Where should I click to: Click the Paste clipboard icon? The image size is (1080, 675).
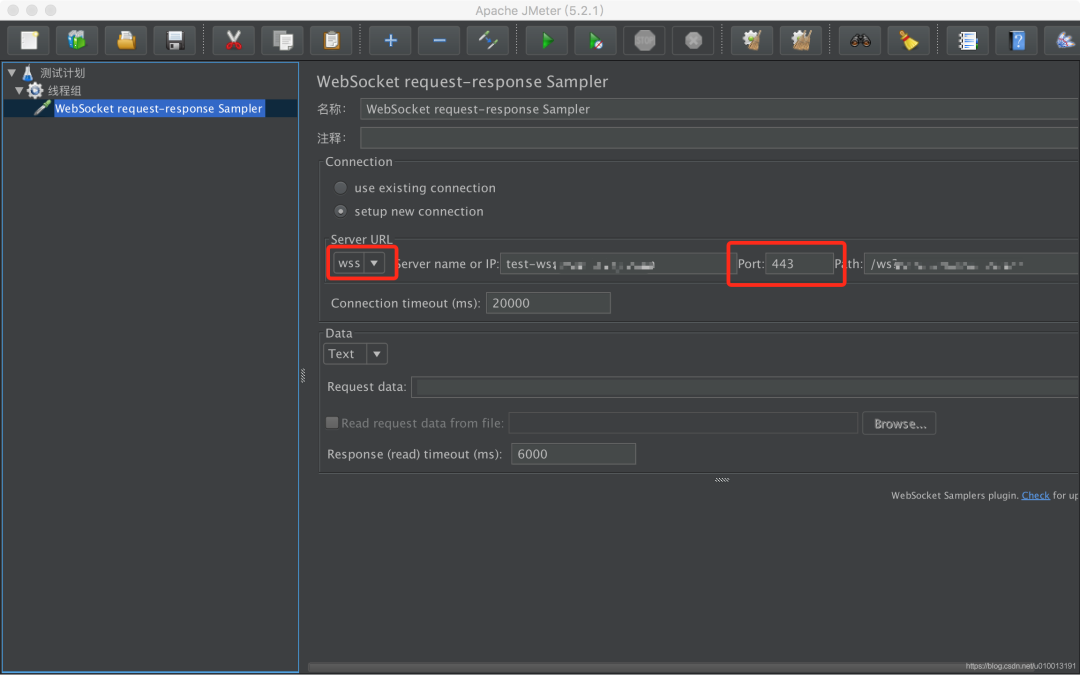tap(331, 41)
